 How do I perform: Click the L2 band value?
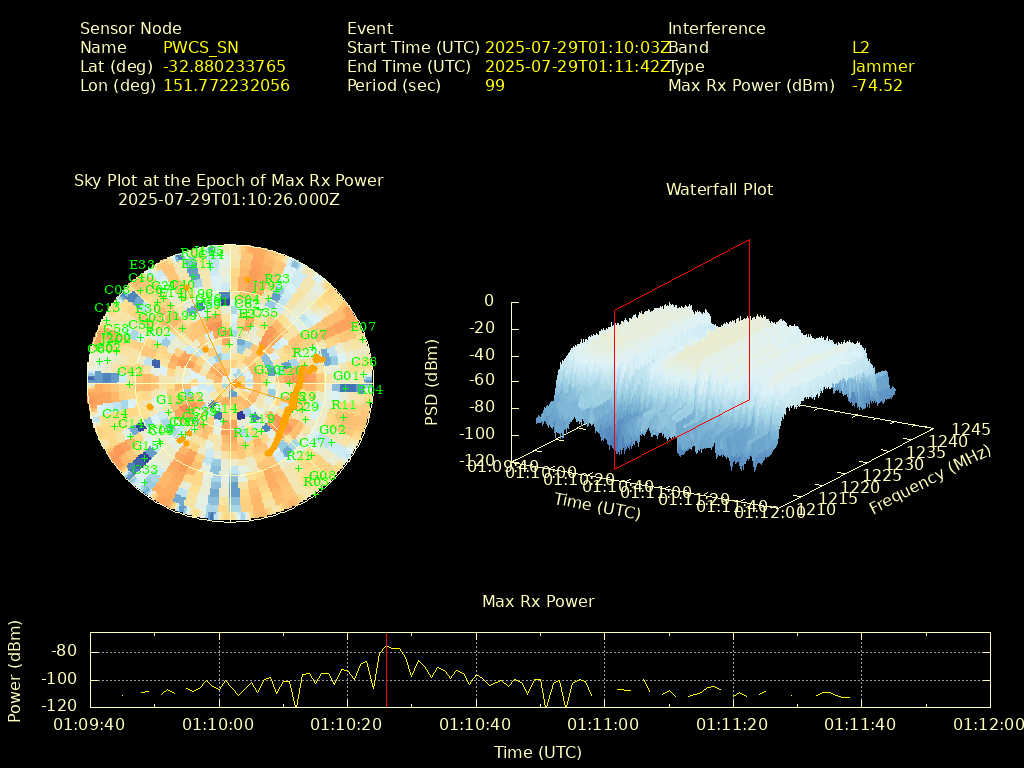point(861,47)
